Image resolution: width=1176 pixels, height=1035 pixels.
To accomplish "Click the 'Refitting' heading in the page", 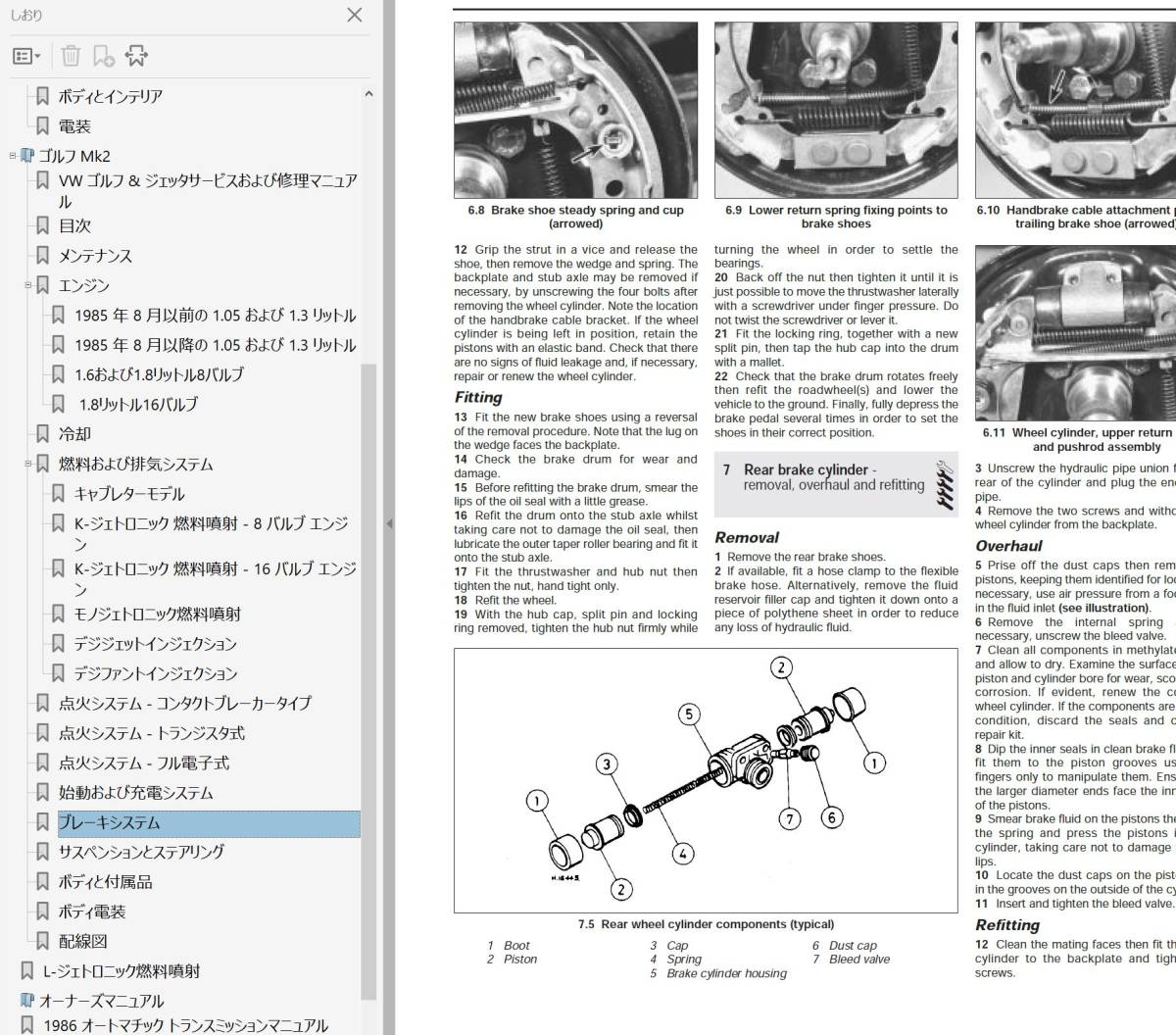I will pos(1007,924).
